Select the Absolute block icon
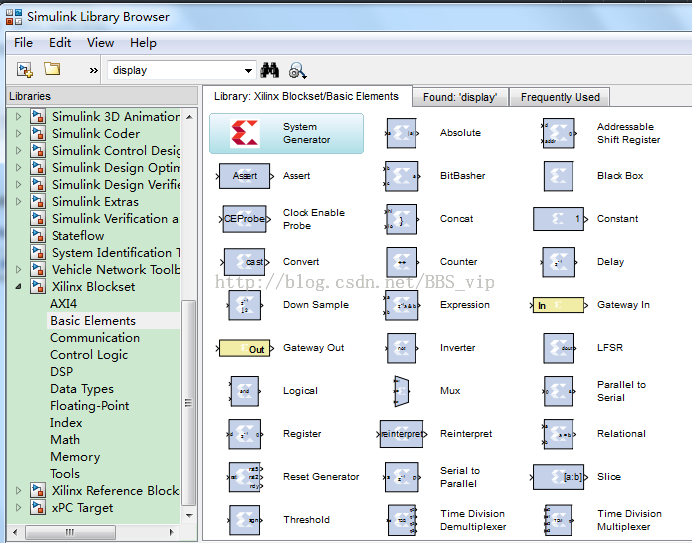Screen dimensions: 692x543 click(401, 133)
